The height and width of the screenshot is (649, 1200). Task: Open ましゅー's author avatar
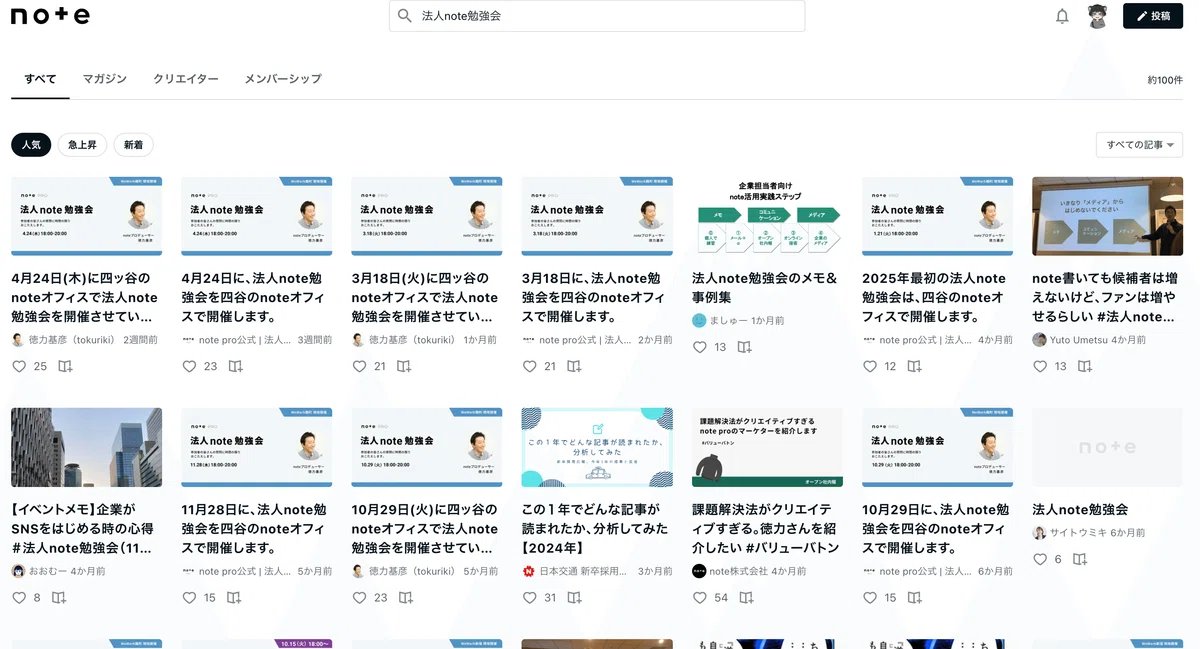699,320
